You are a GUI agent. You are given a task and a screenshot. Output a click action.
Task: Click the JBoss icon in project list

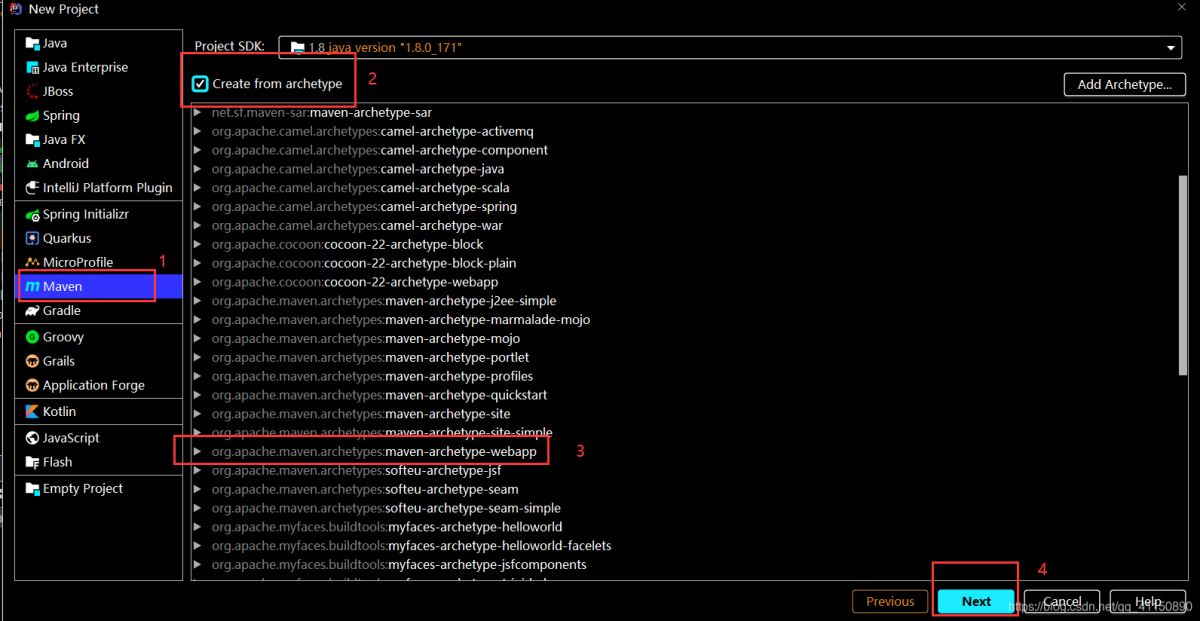coord(32,91)
